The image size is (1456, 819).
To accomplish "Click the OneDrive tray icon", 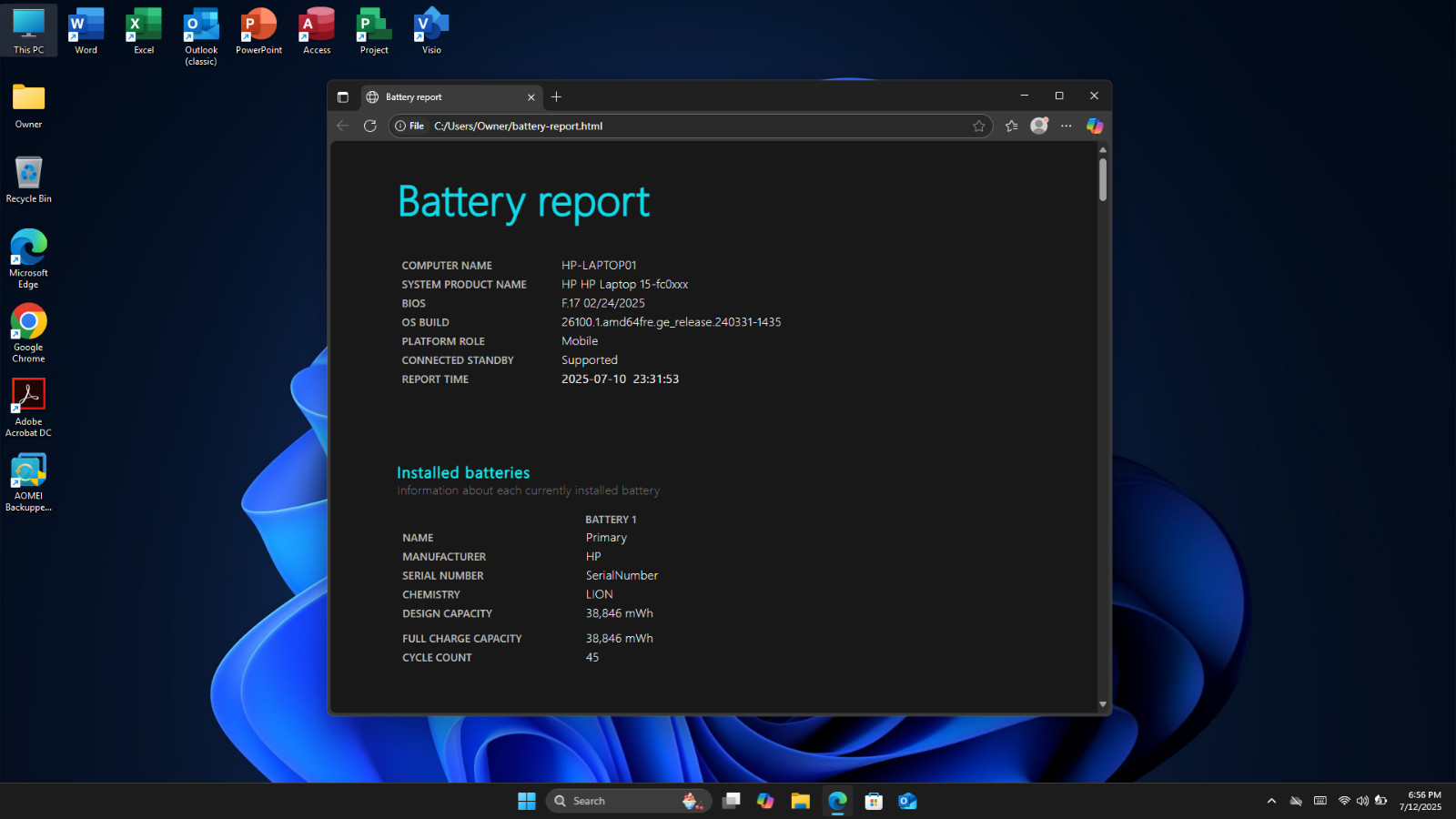I will 1296,801.
